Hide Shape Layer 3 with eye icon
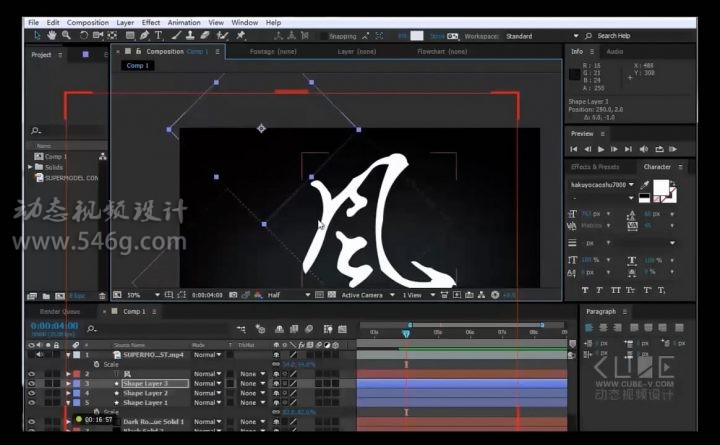The width and height of the screenshot is (720, 445). (x=31, y=383)
